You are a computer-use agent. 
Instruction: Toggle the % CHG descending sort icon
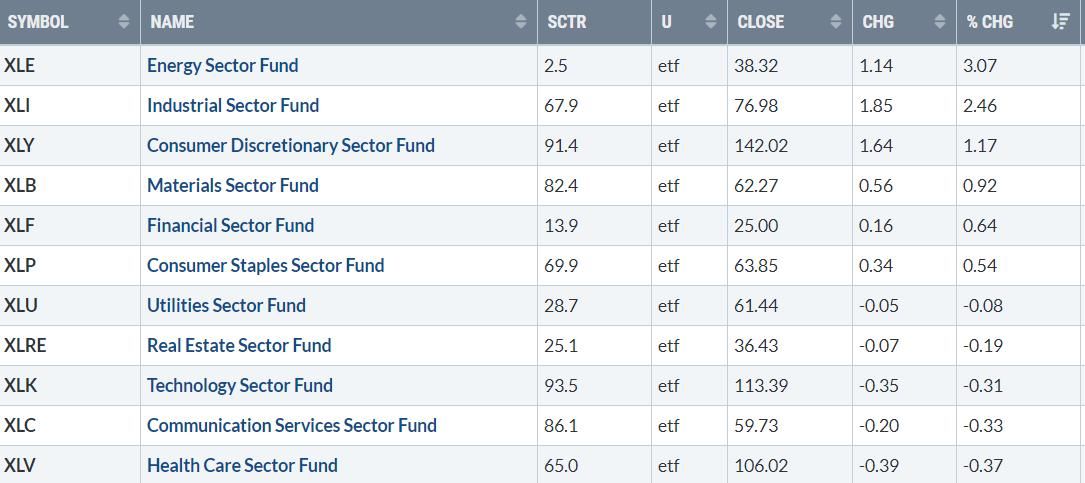tap(1061, 22)
